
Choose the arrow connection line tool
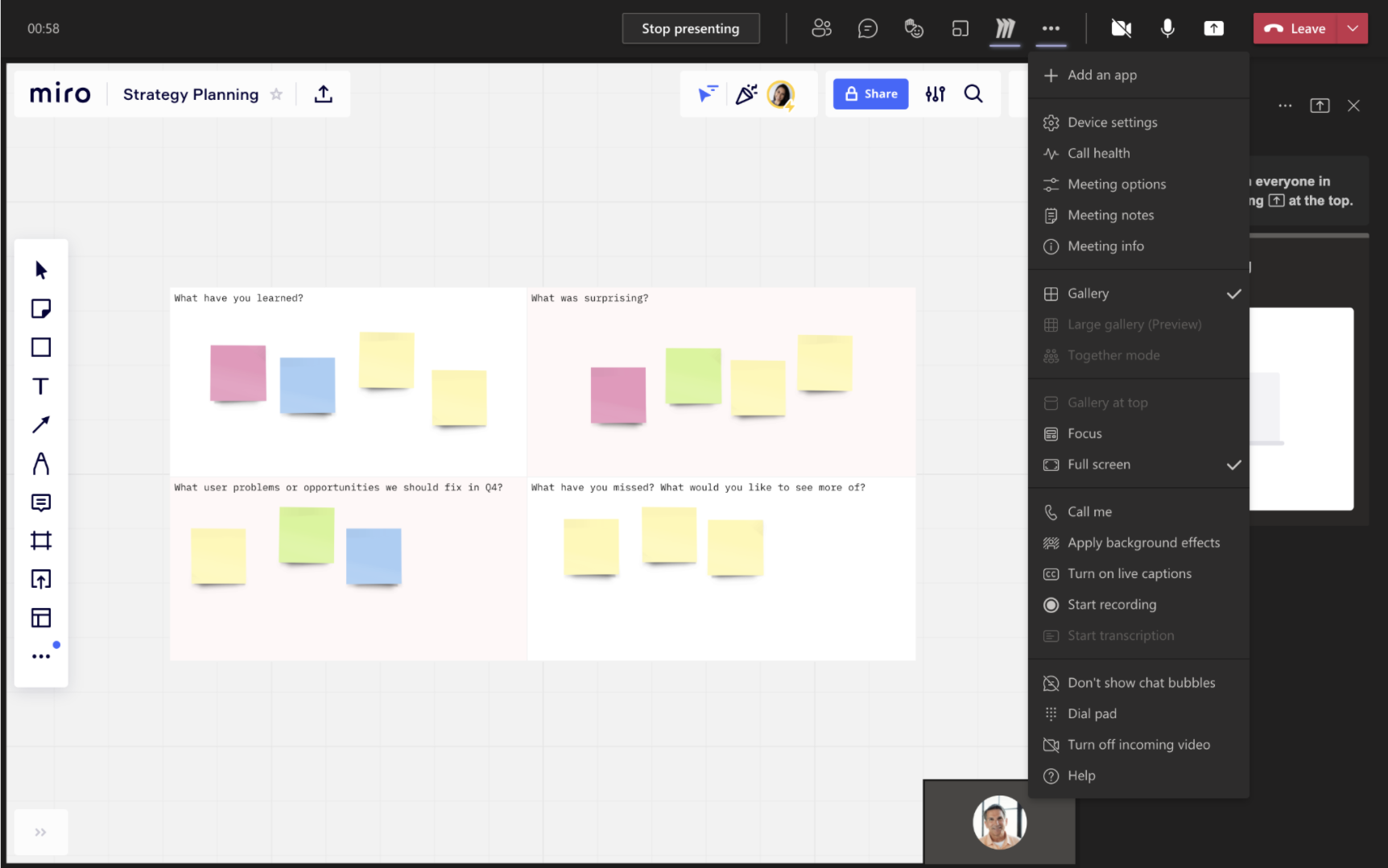[x=41, y=425]
